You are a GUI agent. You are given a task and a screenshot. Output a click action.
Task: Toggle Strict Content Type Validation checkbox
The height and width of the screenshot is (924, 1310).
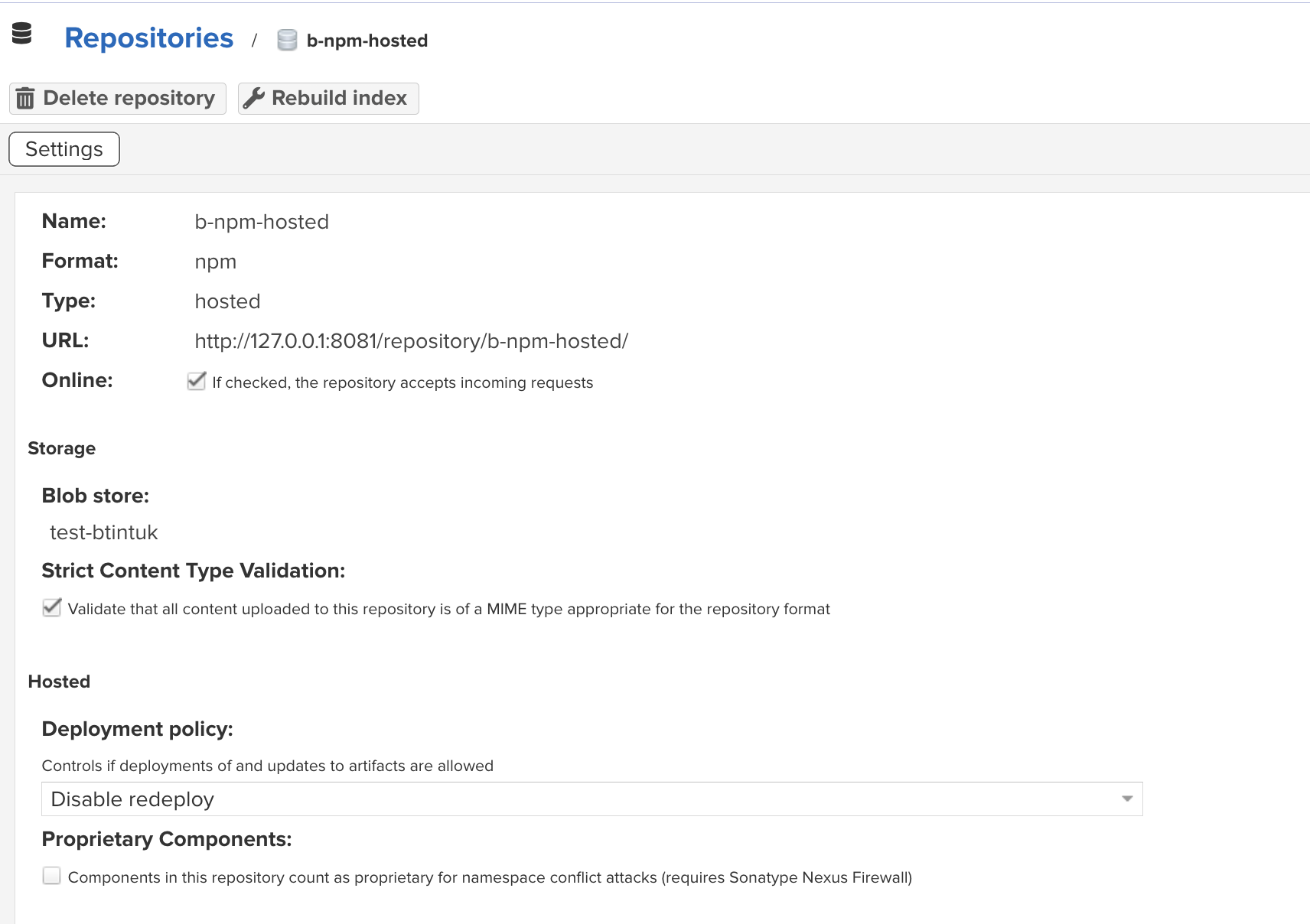[x=52, y=608]
